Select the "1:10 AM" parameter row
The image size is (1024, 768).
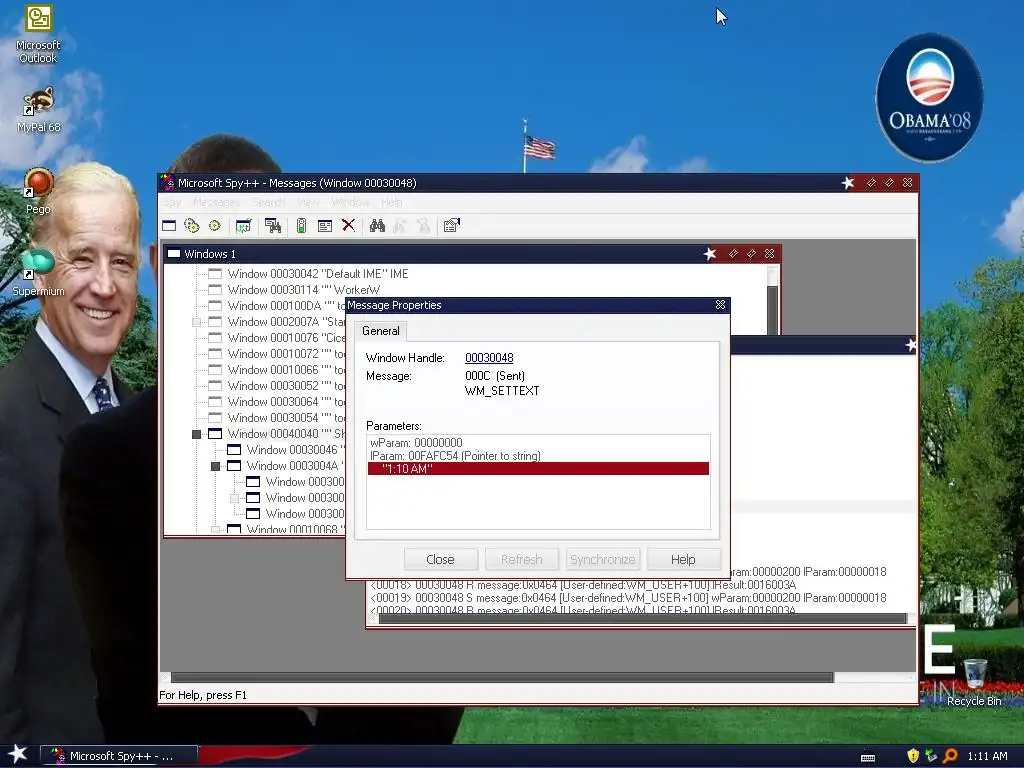point(538,469)
